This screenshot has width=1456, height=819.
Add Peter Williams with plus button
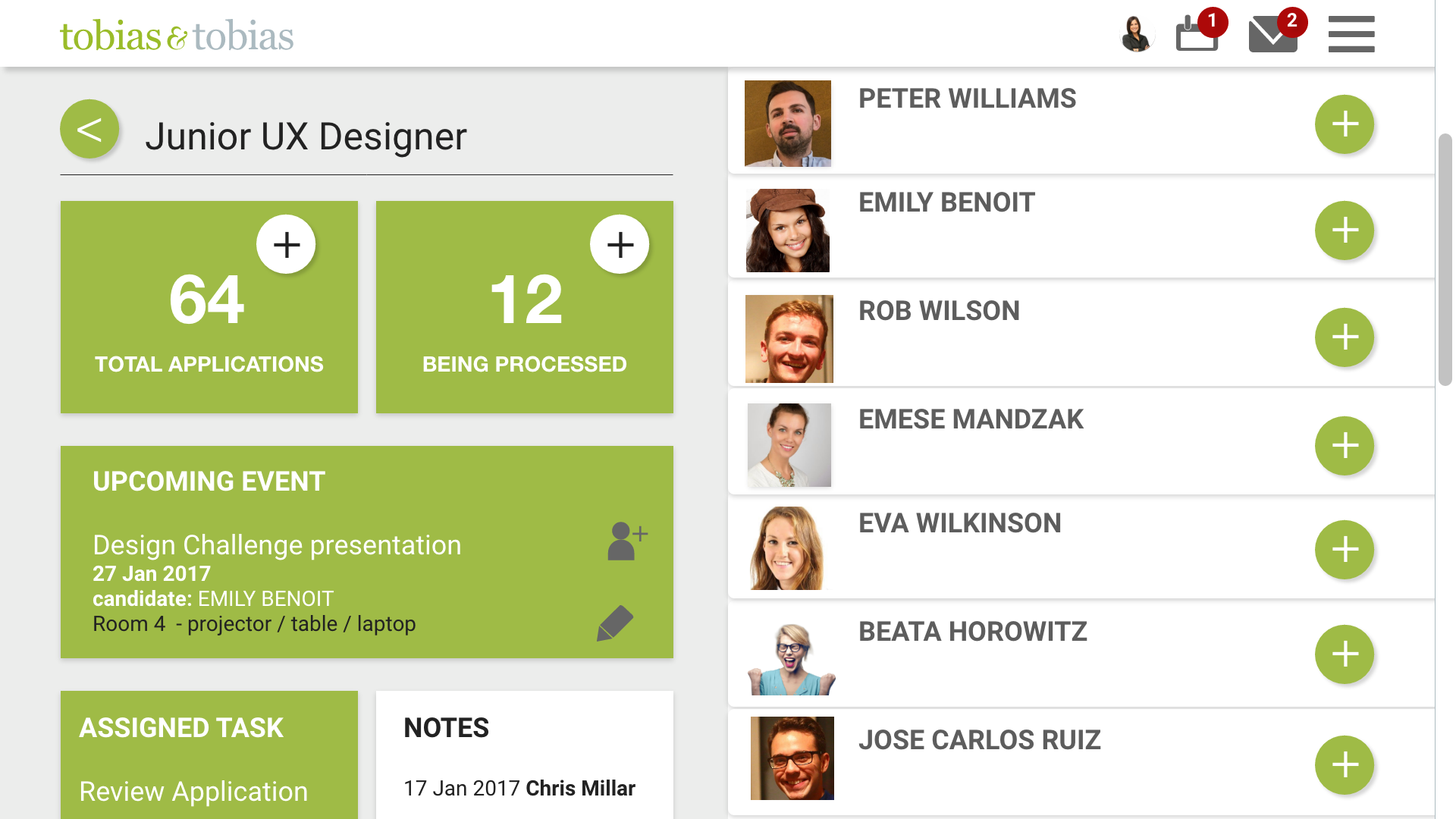1344,124
